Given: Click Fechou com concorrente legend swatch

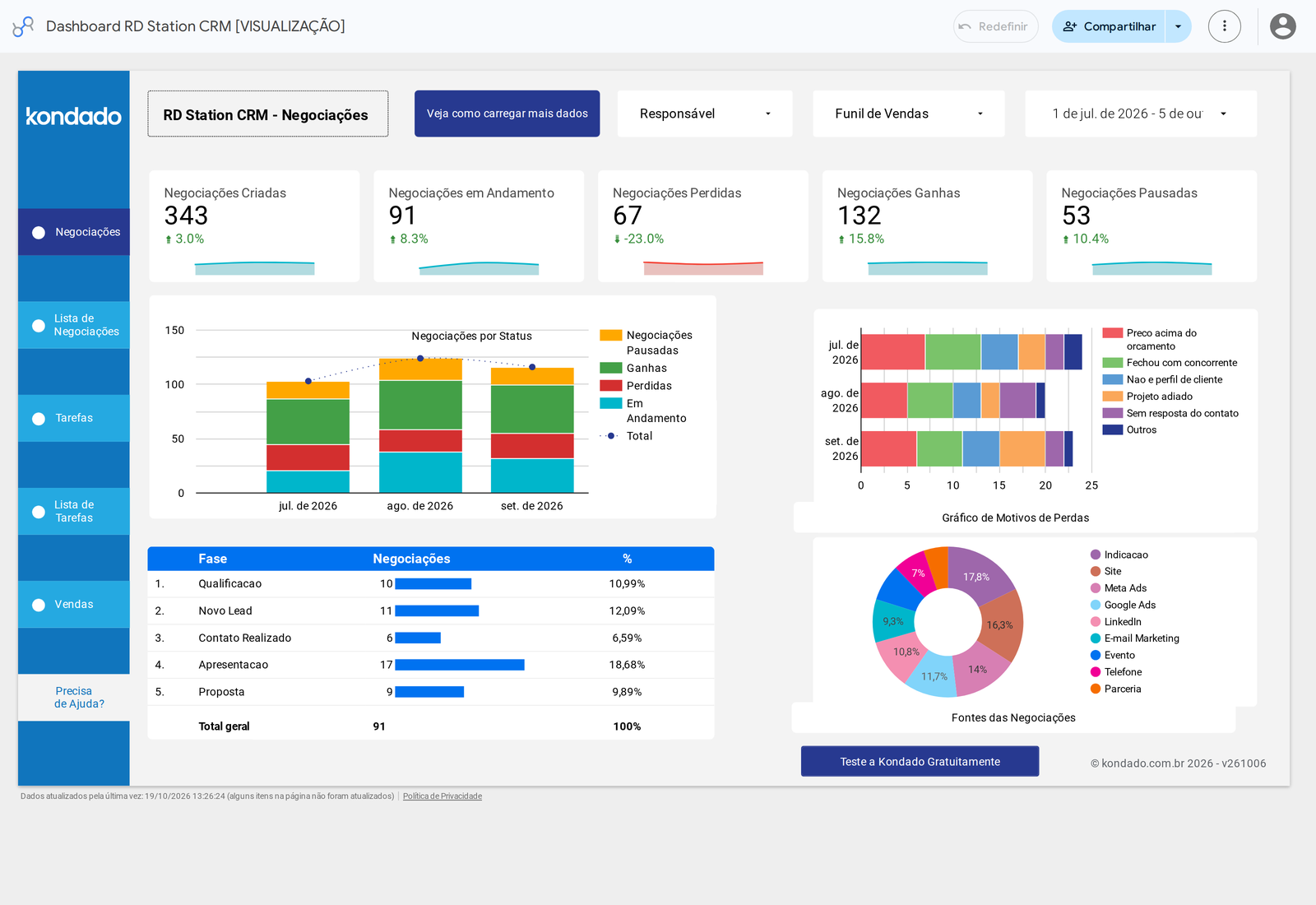Looking at the screenshot, I should (x=1112, y=363).
